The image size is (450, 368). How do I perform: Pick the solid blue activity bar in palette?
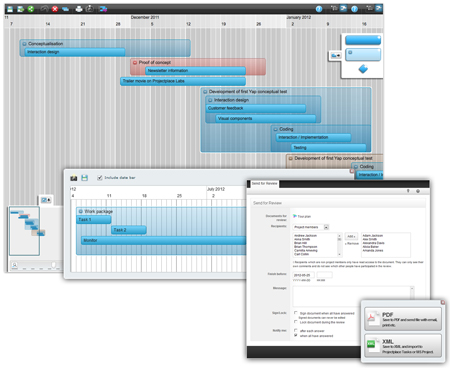point(363,40)
